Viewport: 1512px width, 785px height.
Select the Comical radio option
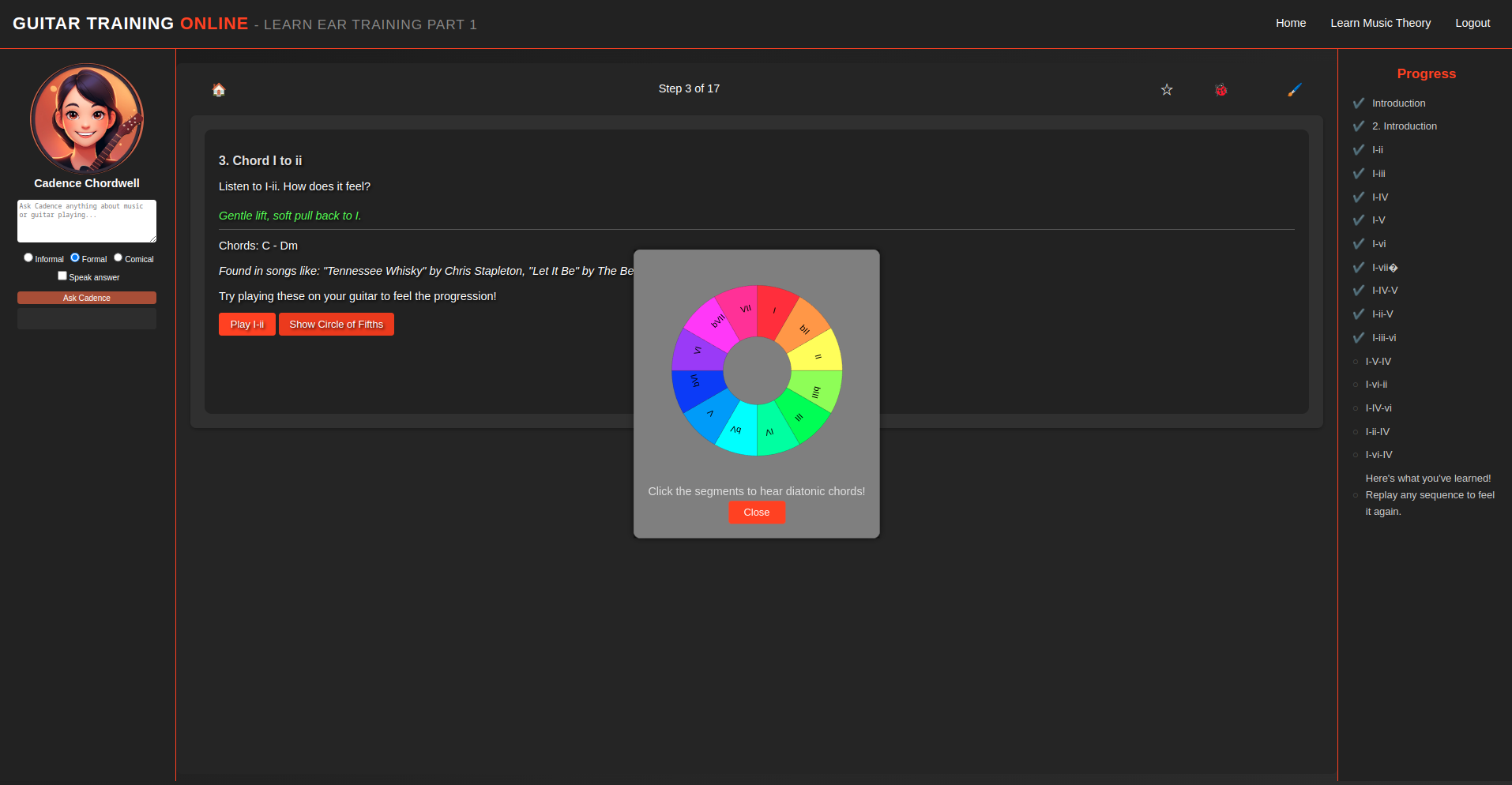point(118,257)
